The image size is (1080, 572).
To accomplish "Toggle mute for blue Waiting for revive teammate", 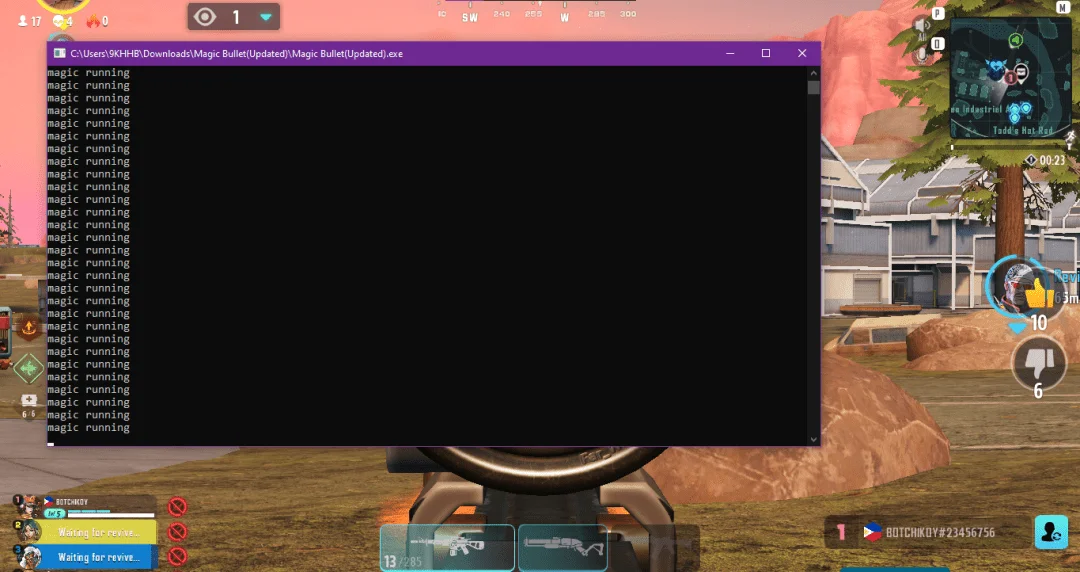I will click(x=178, y=556).
